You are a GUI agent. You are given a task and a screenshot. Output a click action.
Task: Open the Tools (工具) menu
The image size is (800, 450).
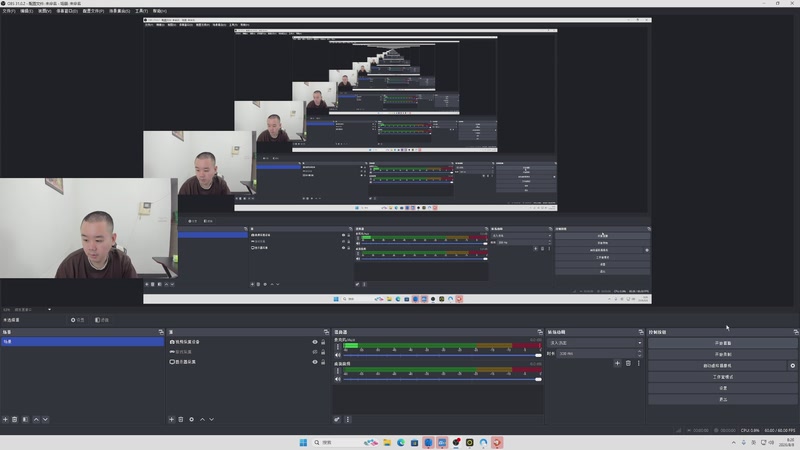click(x=141, y=11)
